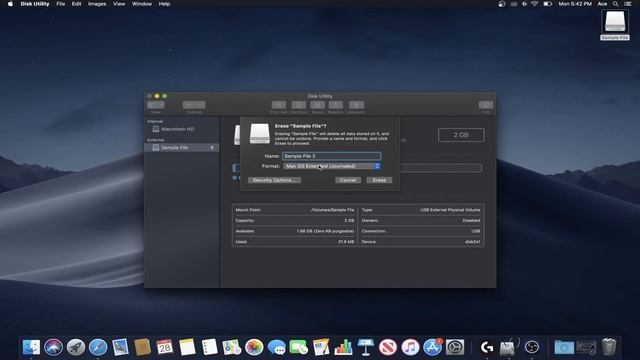
Task: Click the Partition toolbar icon
Action: (x=298, y=105)
